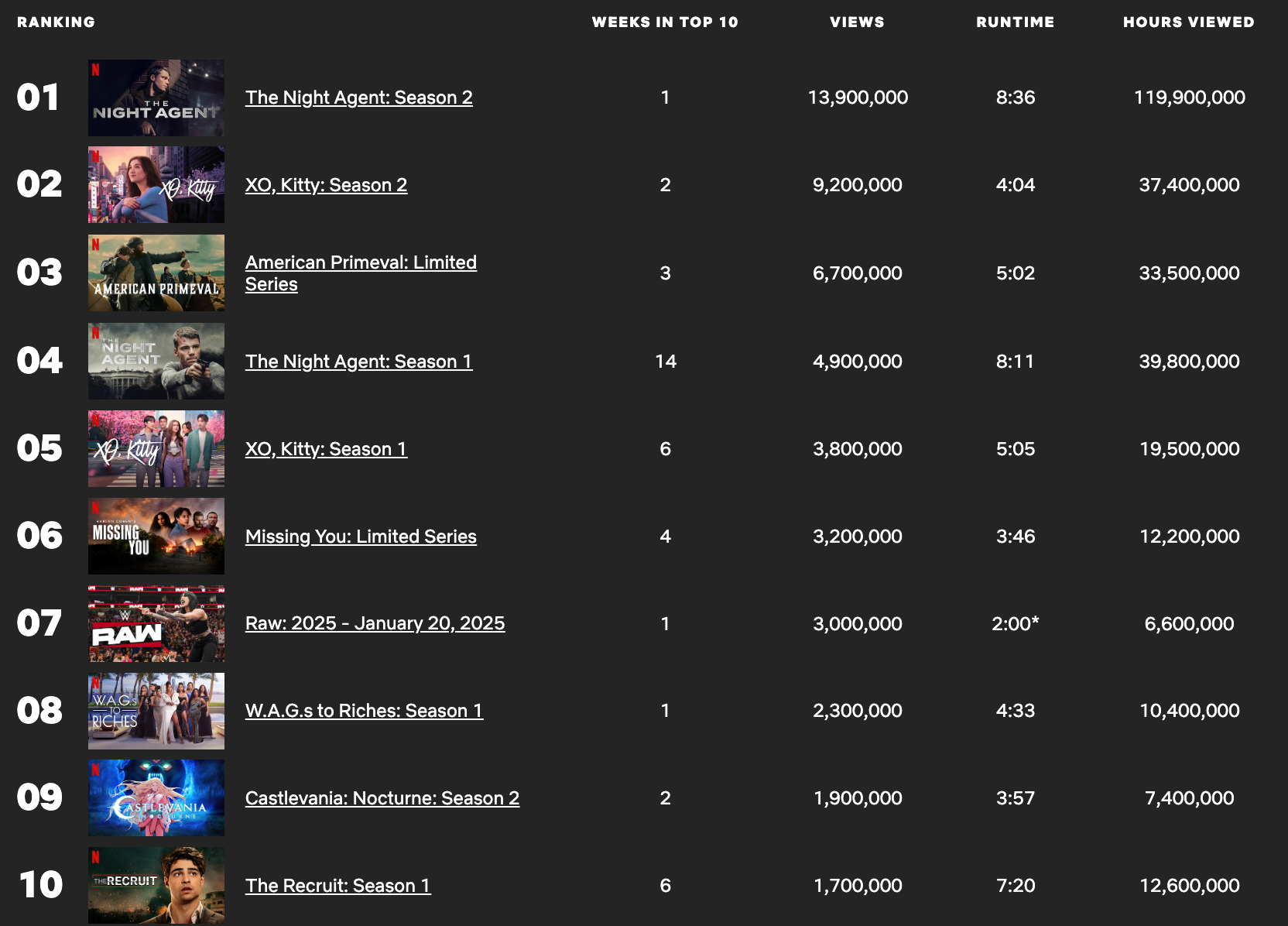Viewport: 1288px width, 926px height.
Task: Click Raw: 2025 - January 20, 2025 link
Action: point(375,623)
